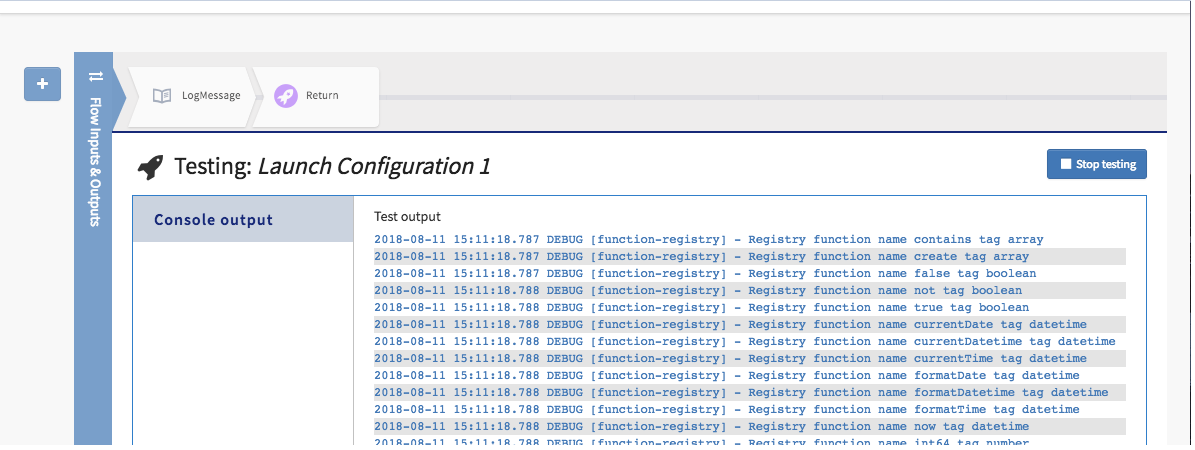The height and width of the screenshot is (450, 1195).
Task: Expand the Flow Inputs & Outputs panel
Action: pyautogui.click(x=96, y=160)
